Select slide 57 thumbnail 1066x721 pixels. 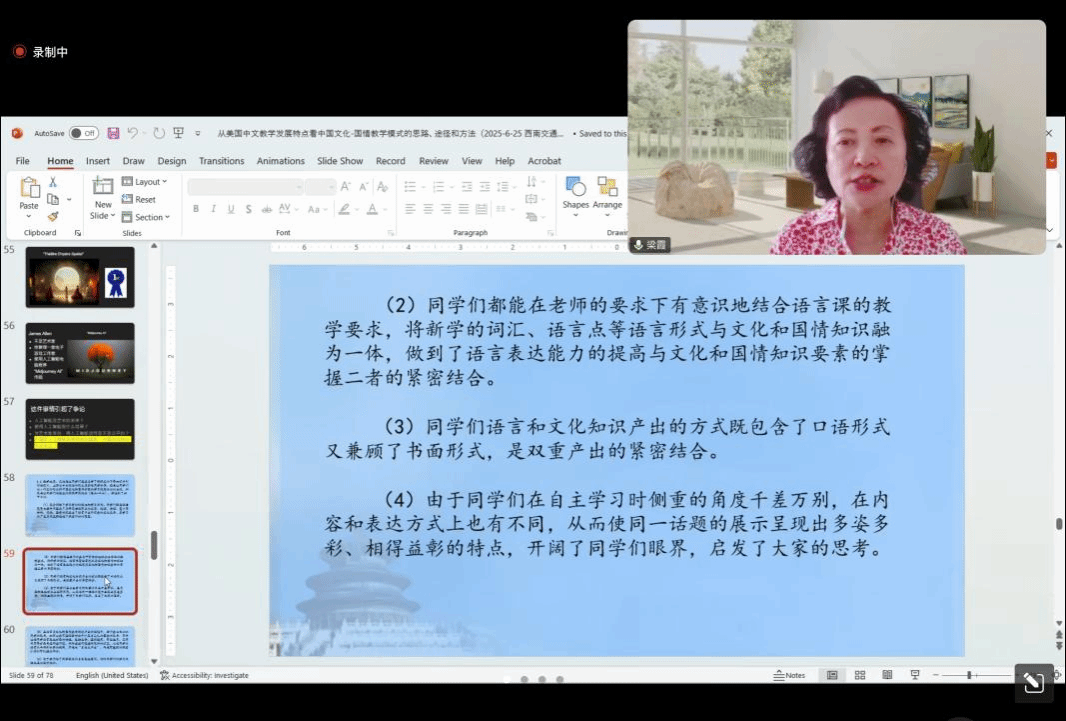pos(80,429)
